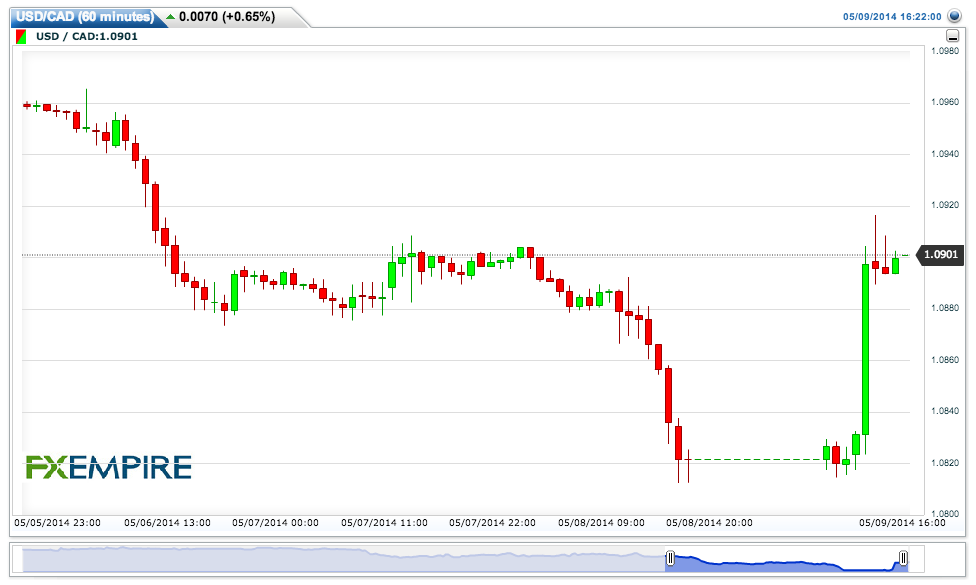
Task: Select the USD/CAD (60 minutes) tab
Action: point(85,17)
